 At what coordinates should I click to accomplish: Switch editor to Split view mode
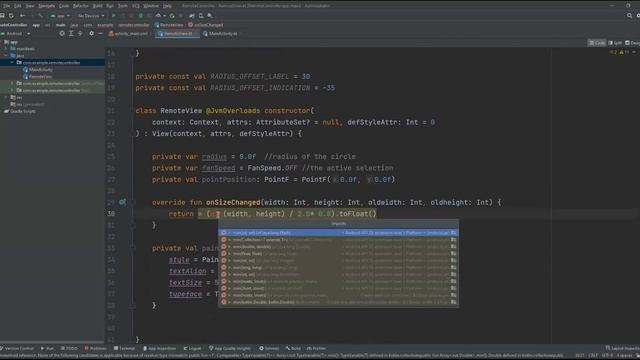tap(615, 43)
